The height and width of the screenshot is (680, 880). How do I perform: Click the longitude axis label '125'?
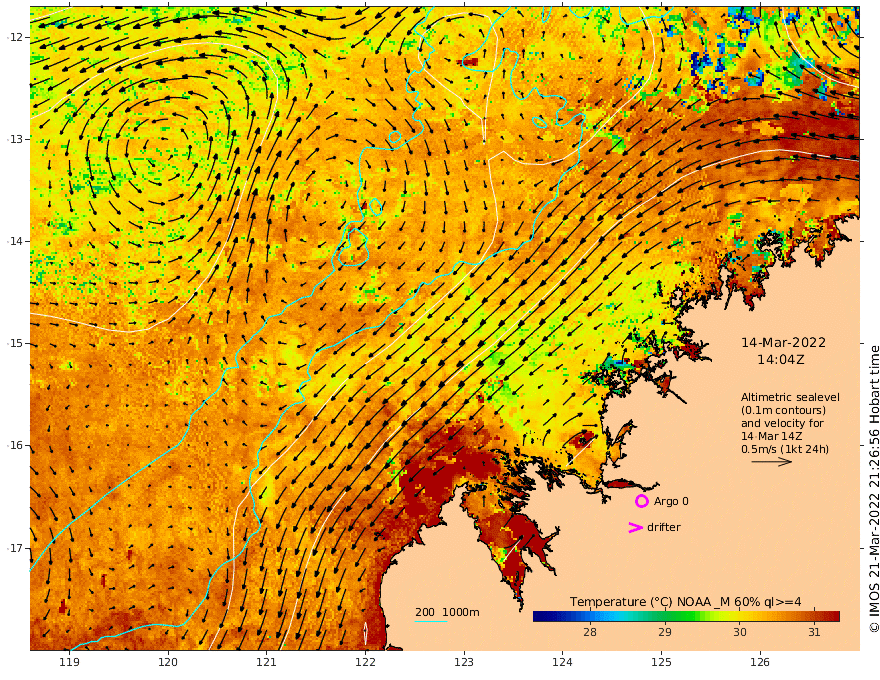[661, 662]
